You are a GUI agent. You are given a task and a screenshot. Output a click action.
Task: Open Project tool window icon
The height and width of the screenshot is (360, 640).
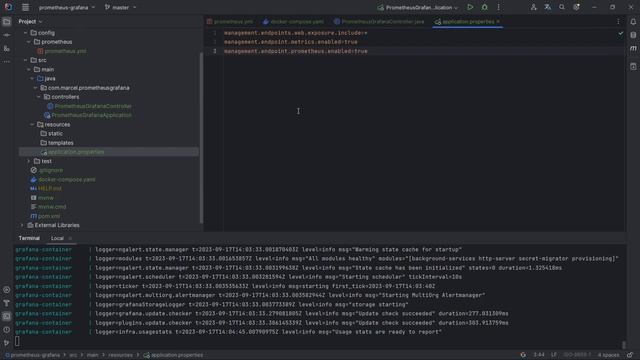(x=7, y=22)
